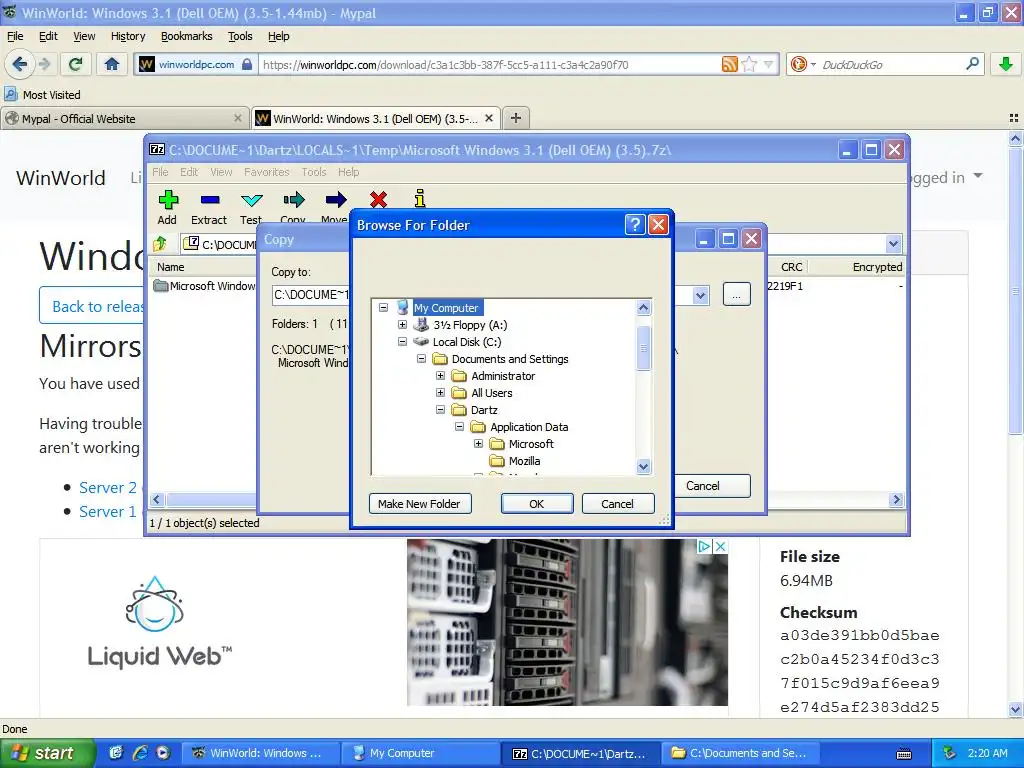Viewport: 1024px width, 768px height.
Task: Click the Show Desktop quick launch icon
Action: point(116,752)
